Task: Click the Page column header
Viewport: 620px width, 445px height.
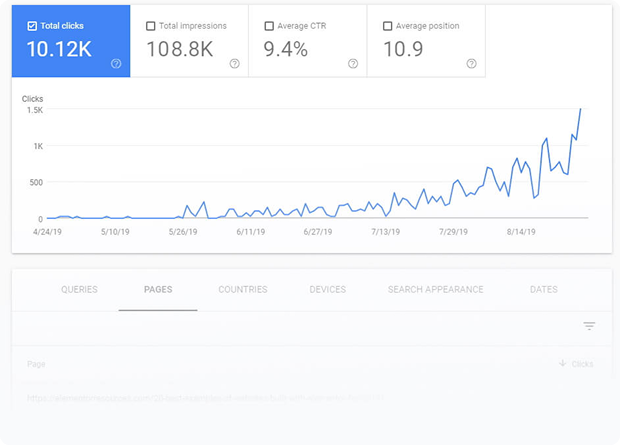Action: [36, 364]
